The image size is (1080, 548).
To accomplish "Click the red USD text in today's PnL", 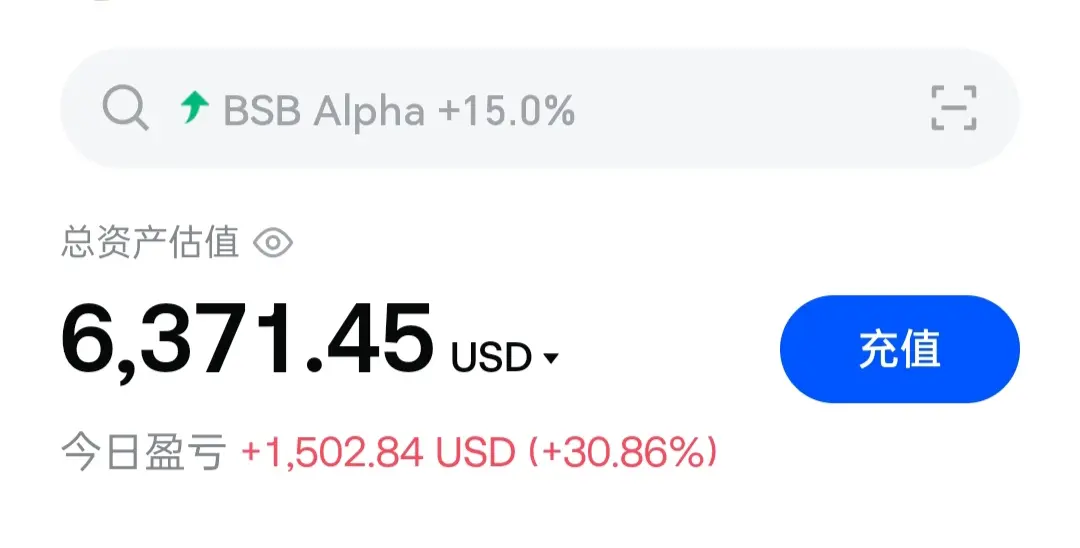I will pyautogui.click(x=476, y=452).
